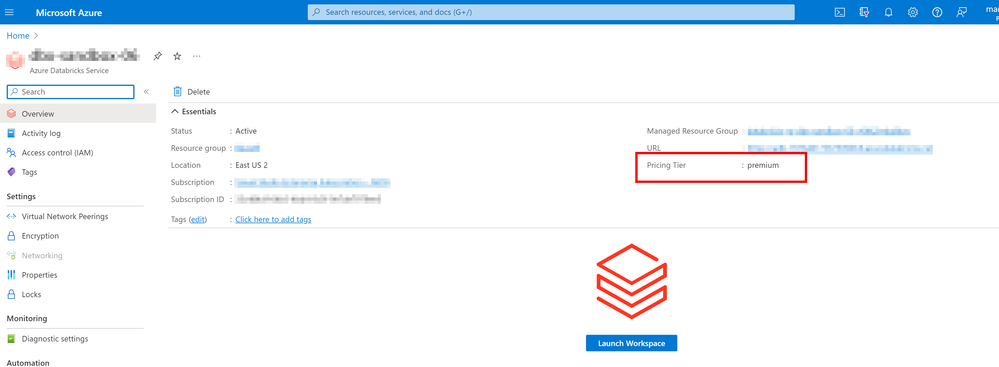The image size is (999, 367).
Task: Click the Delete trash icon
Action: pos(178,92)
